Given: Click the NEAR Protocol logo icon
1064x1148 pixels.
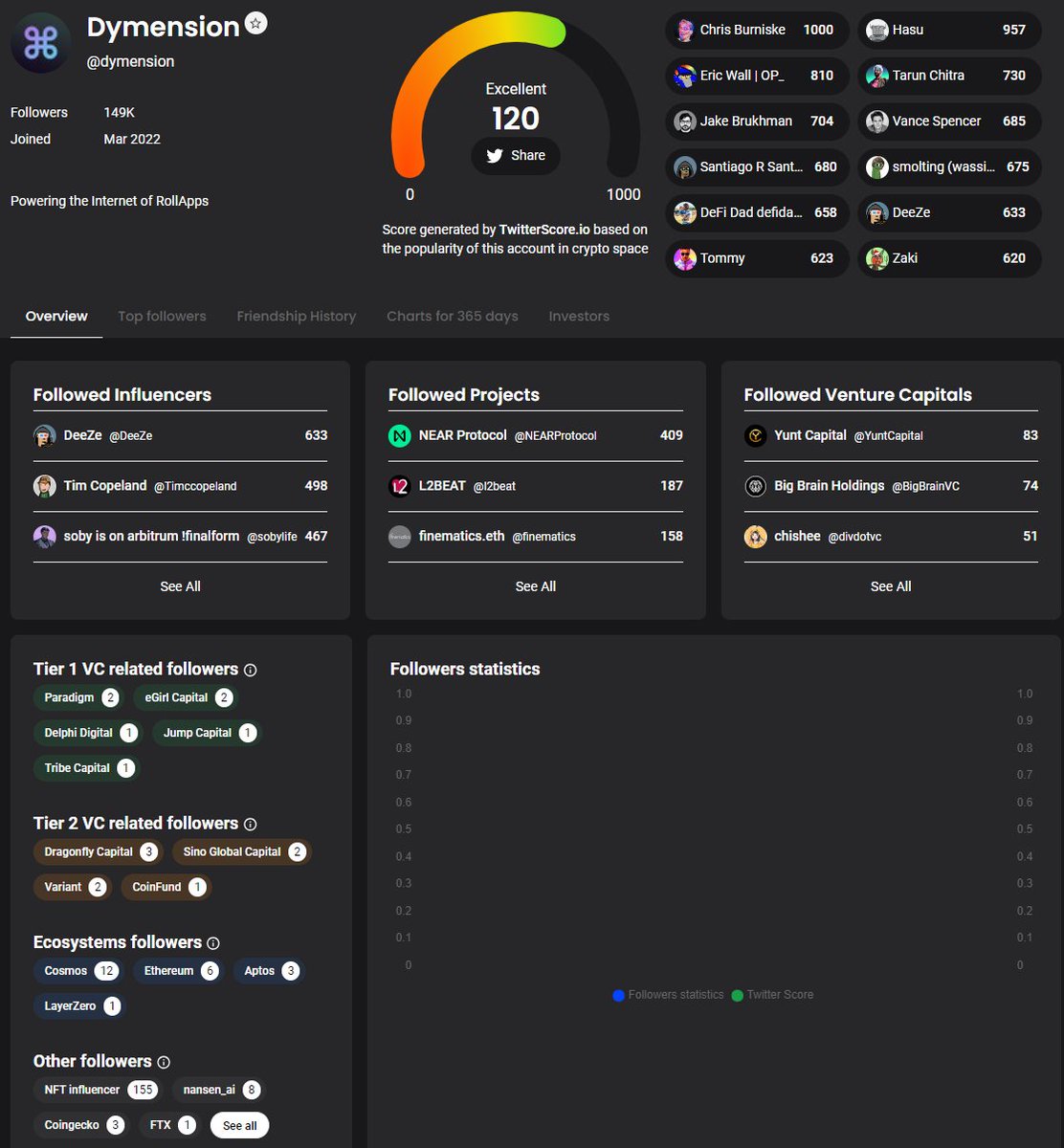Looking at the screenshot, I should click(400, 436).
